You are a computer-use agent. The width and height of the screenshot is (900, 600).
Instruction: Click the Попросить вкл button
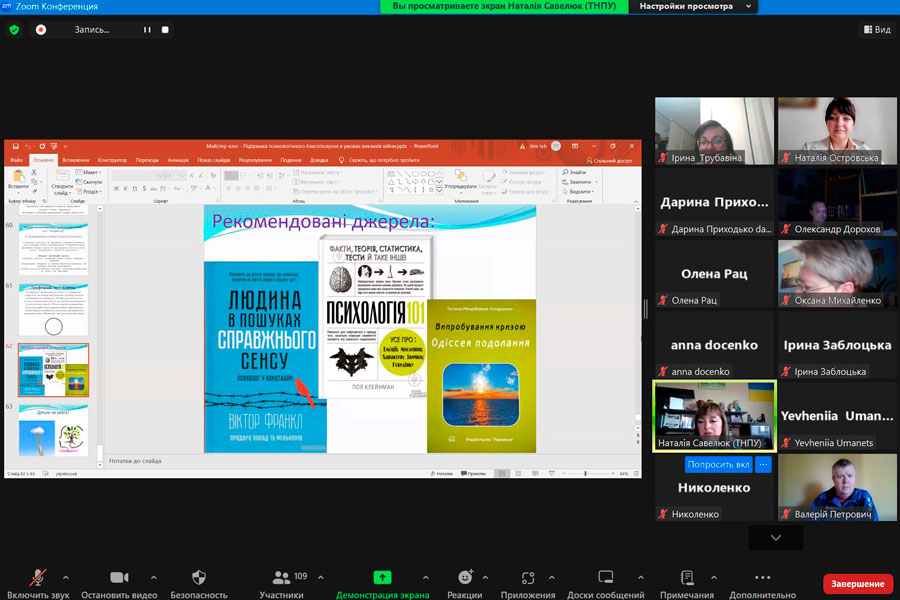tap(718, 464)
